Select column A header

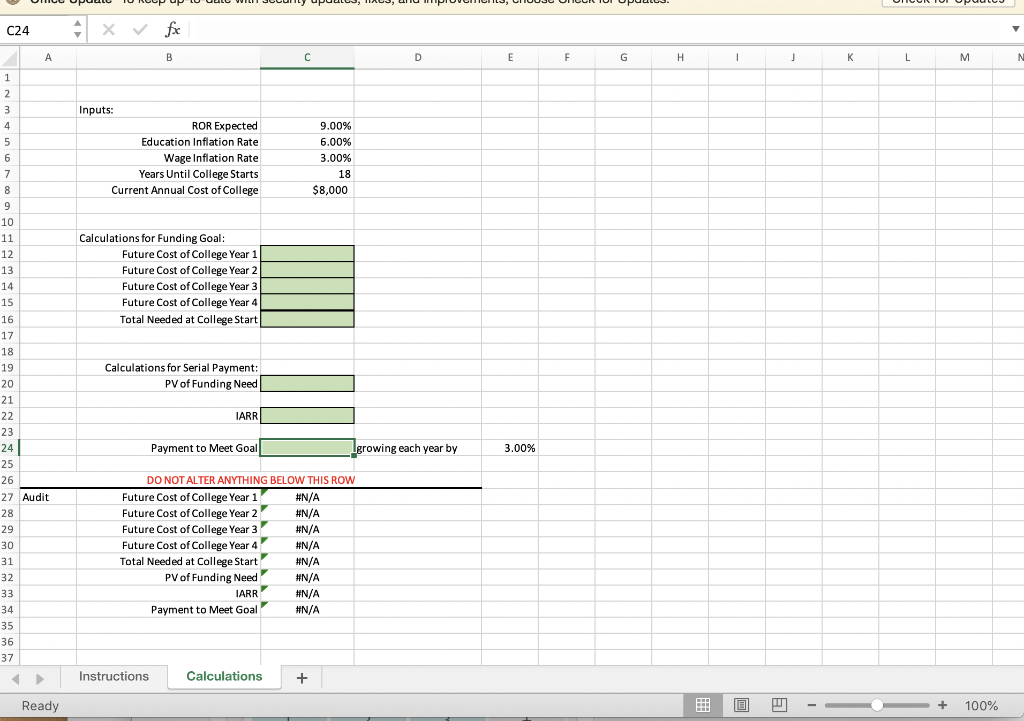(x=48, y=57)
